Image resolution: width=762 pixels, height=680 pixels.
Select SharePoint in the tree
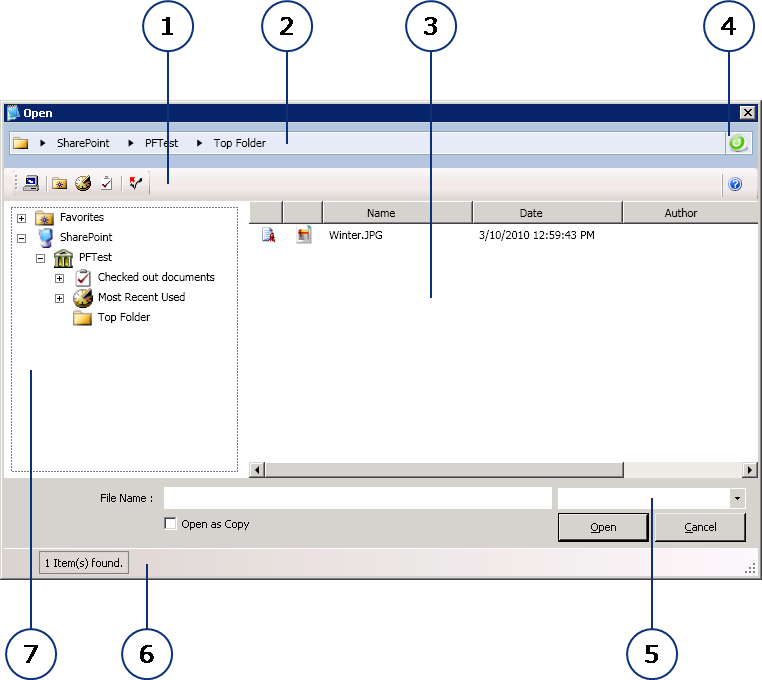pyautogui.click(x=86, y=237)
